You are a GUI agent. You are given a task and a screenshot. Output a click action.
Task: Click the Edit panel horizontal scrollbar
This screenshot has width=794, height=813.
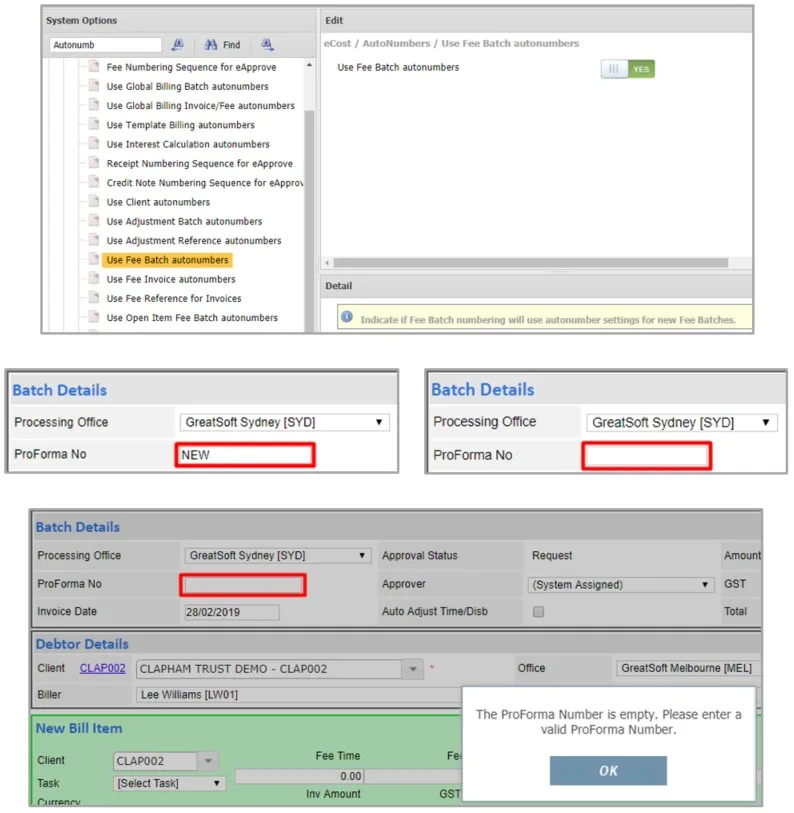point(530,263)
